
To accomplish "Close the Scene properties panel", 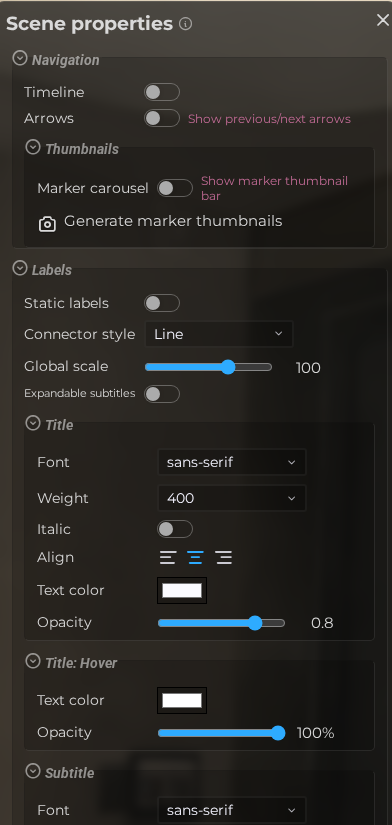I will [383, 20].
